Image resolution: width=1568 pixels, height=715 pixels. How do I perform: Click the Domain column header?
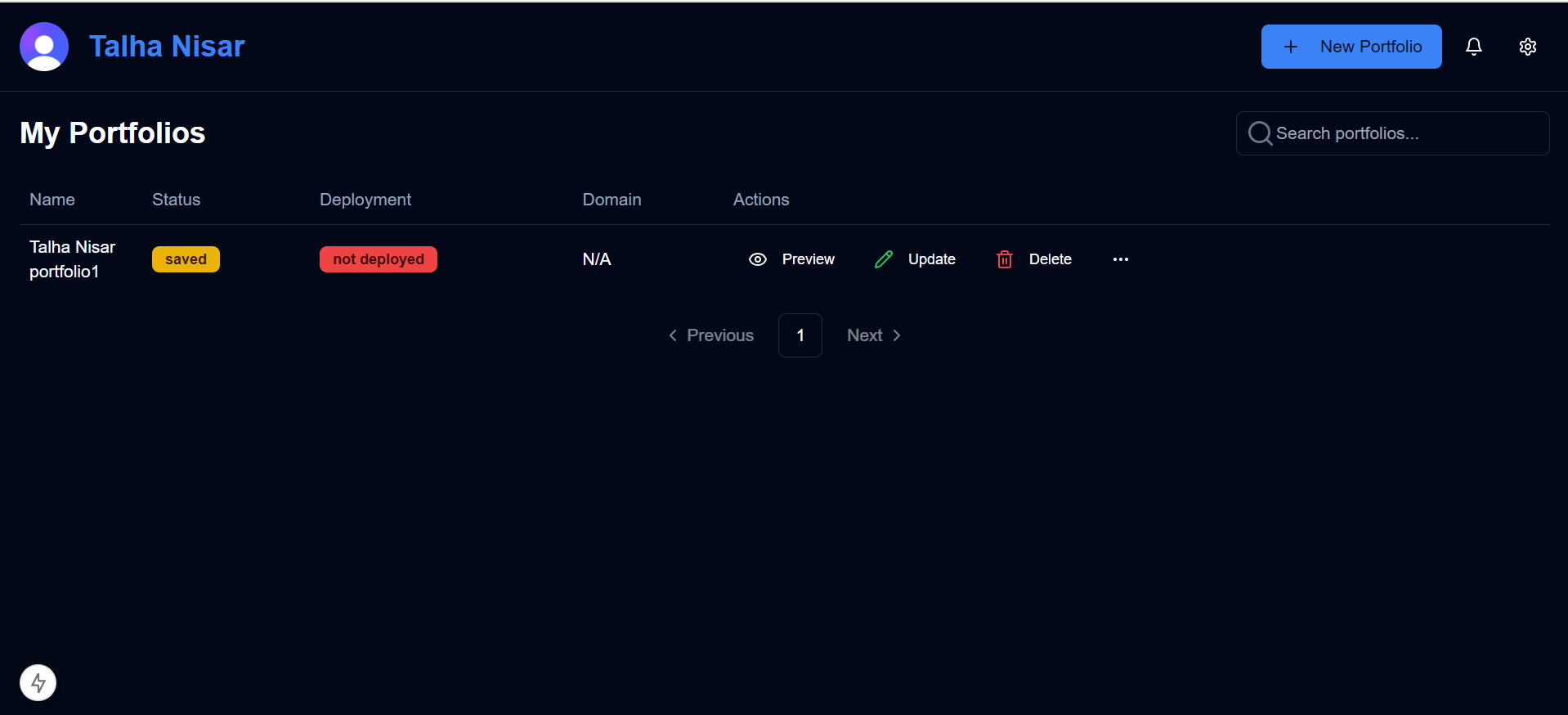612,200
